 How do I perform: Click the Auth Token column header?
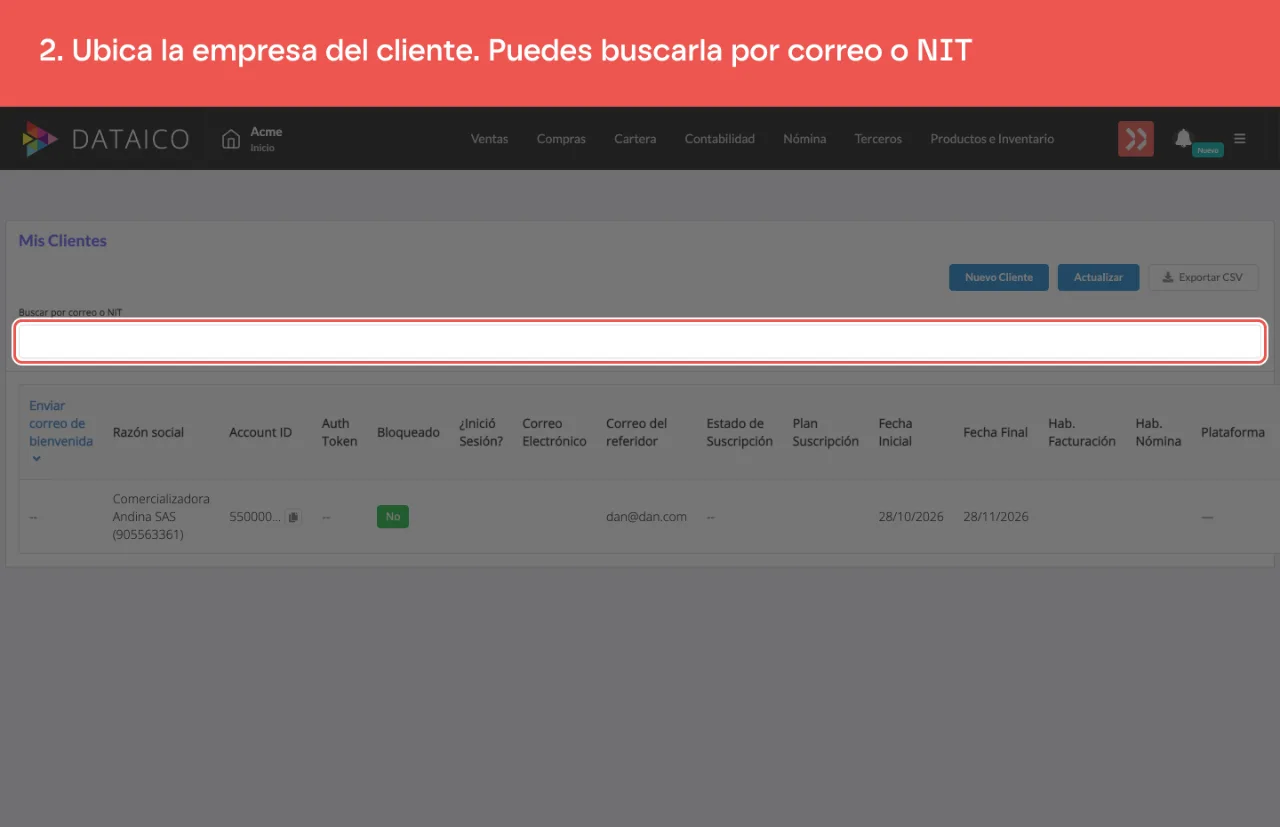(x=339, y=432)
